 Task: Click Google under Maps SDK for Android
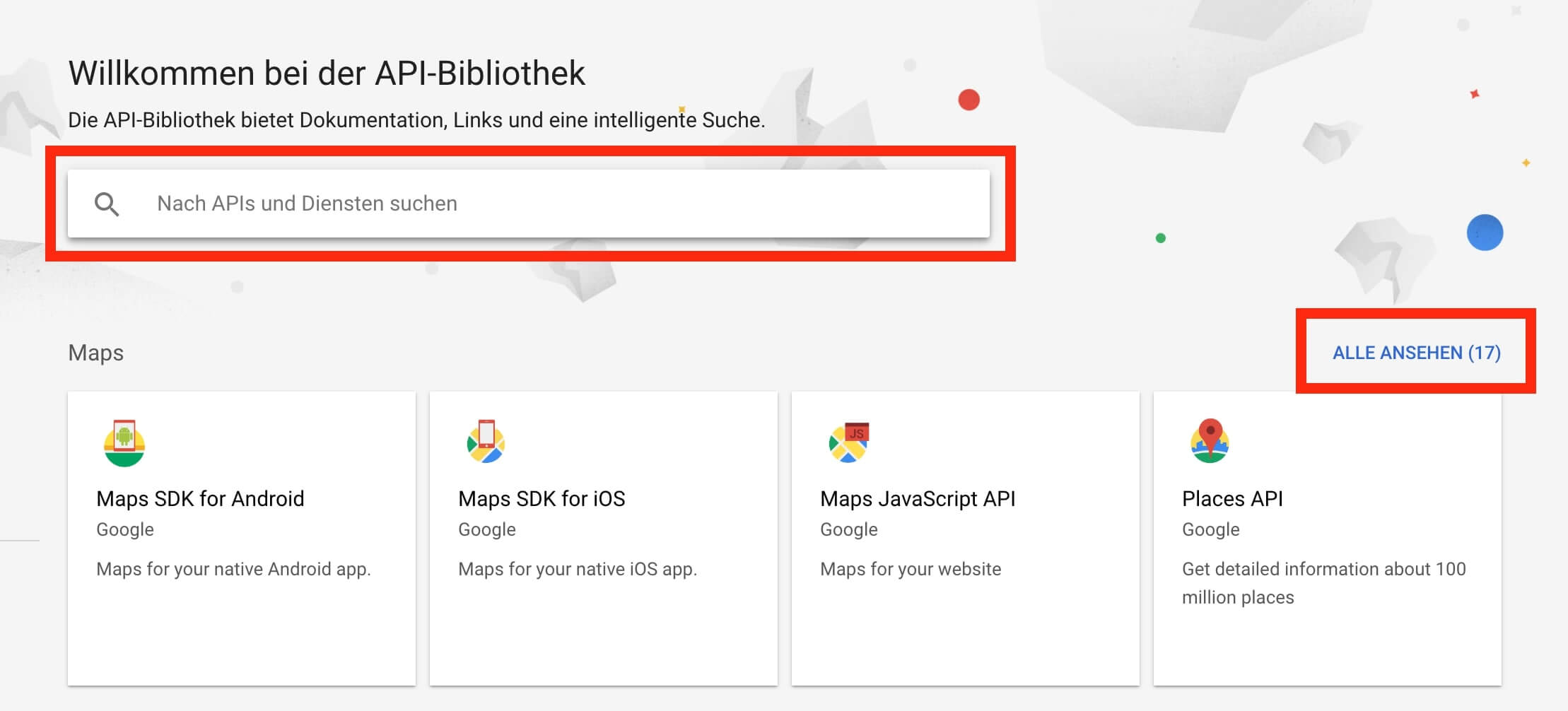(x=124, y=529)
